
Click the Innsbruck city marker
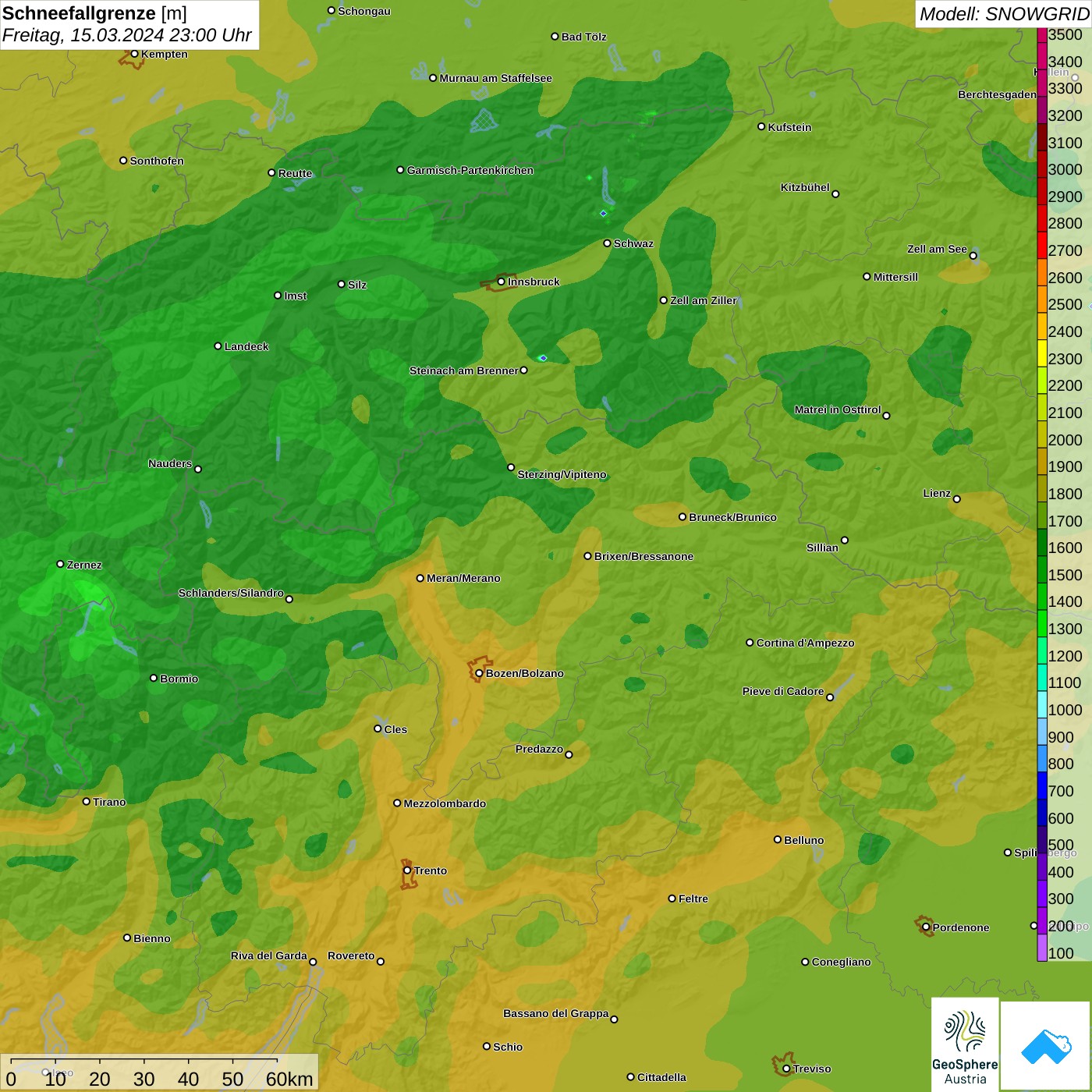pos(501,282)
